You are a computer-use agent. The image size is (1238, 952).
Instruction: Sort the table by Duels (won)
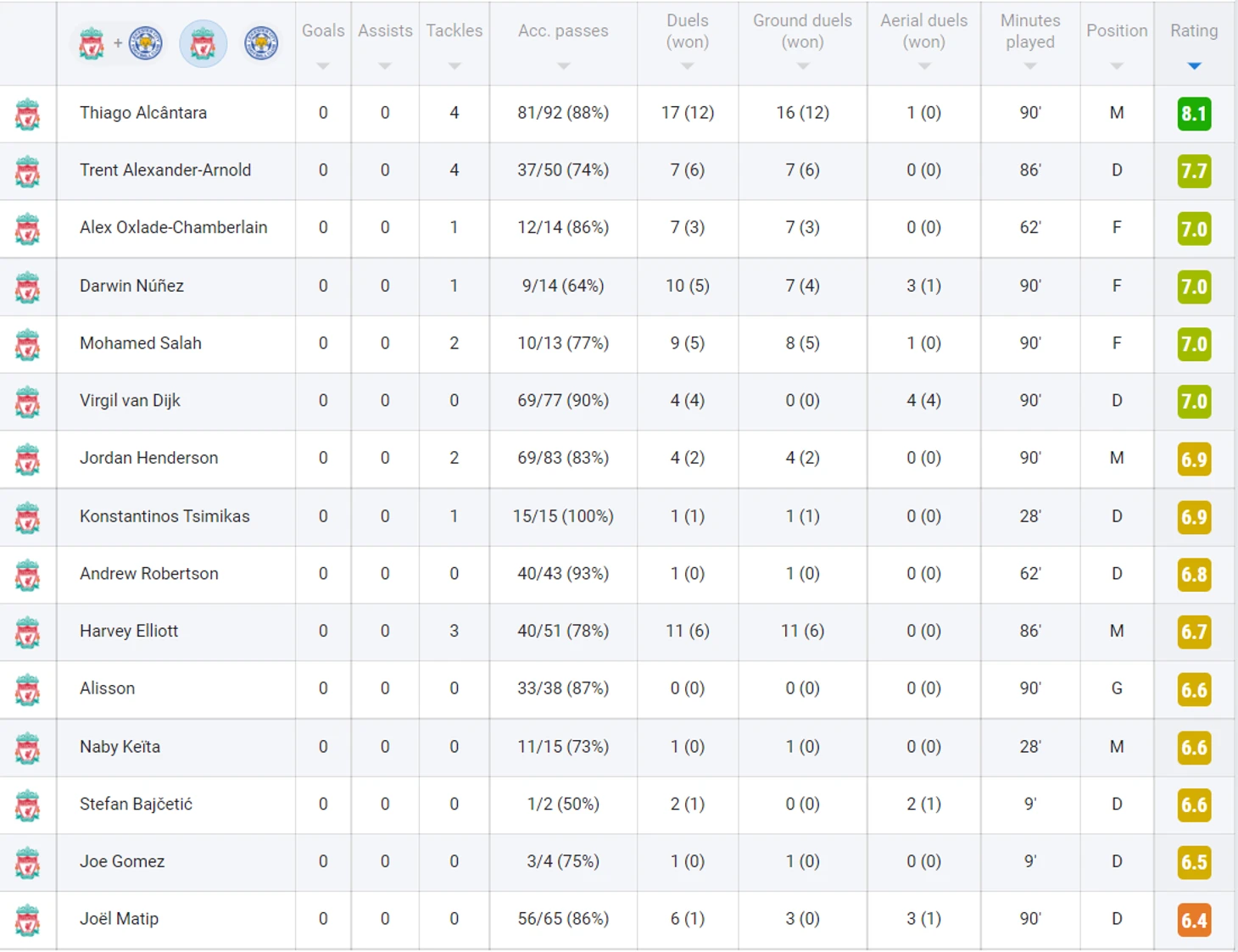pyautogui.click(x=688, y=42)
